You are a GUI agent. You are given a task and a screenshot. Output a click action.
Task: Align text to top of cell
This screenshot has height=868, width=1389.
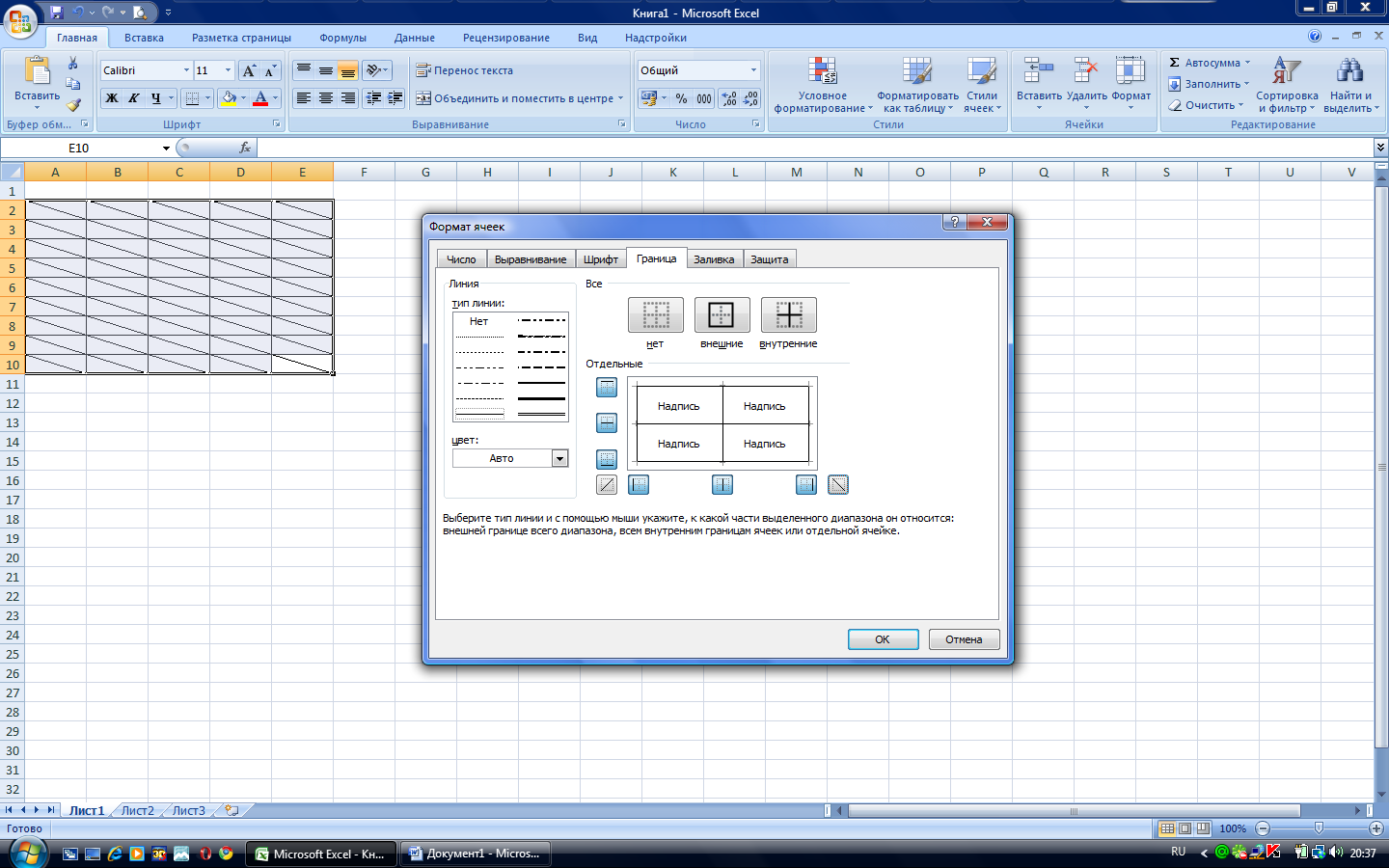(x=304, y=70)
